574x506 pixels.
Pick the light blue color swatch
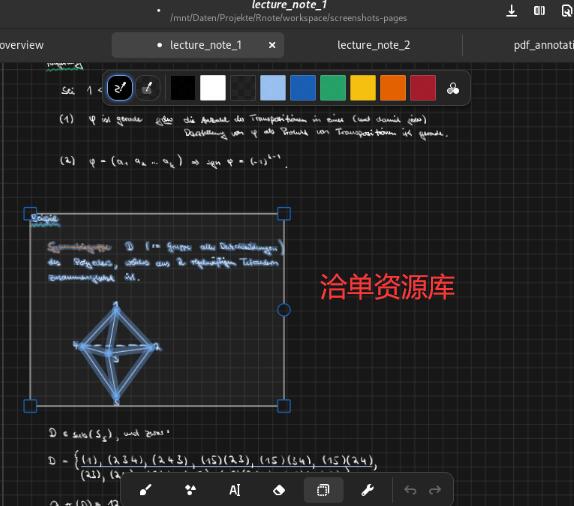tap(273, 88)
